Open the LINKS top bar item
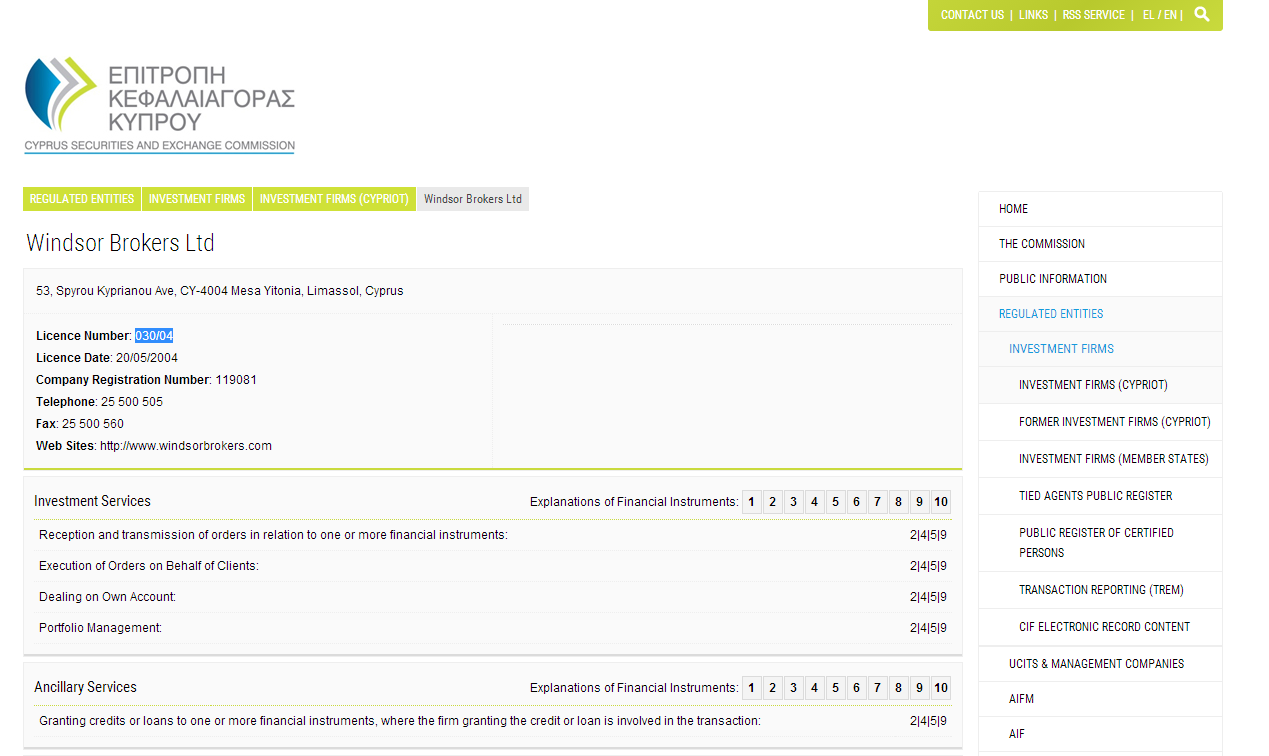The image size is (1269, 756). (1033, 15)
